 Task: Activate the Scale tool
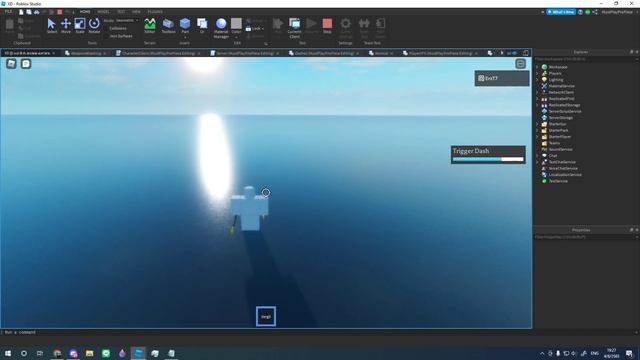point(80,25)
